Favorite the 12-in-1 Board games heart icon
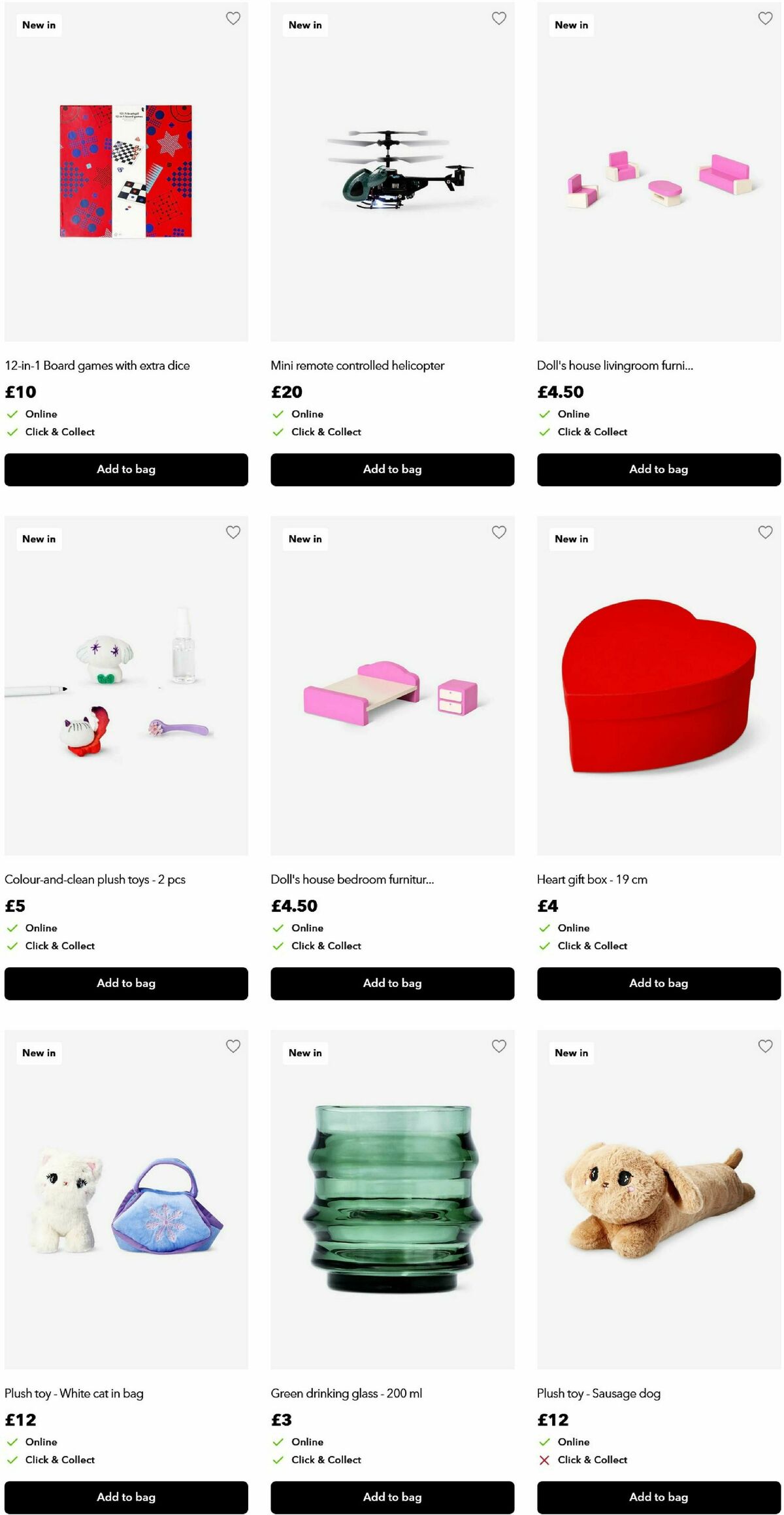Image resolution: width=784 pixels, height=1515 pixels. click(x=233, y=18)
